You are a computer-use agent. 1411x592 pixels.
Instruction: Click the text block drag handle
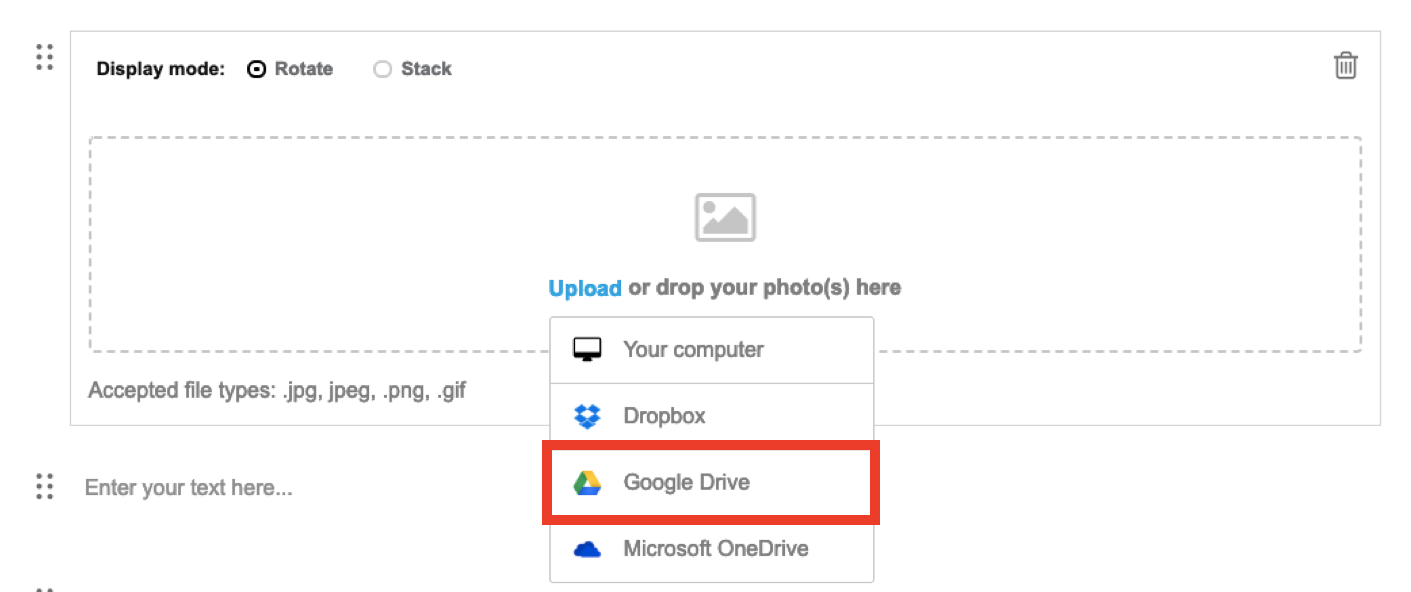point(44,487)
